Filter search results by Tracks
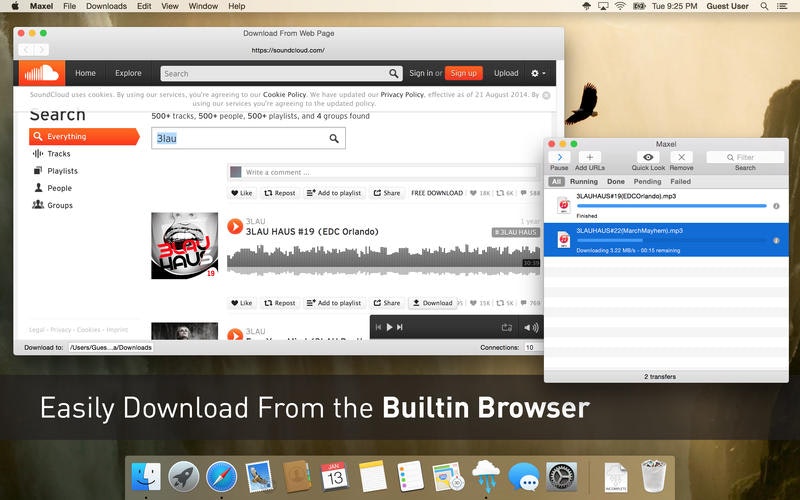 click(x=52, y=154)
